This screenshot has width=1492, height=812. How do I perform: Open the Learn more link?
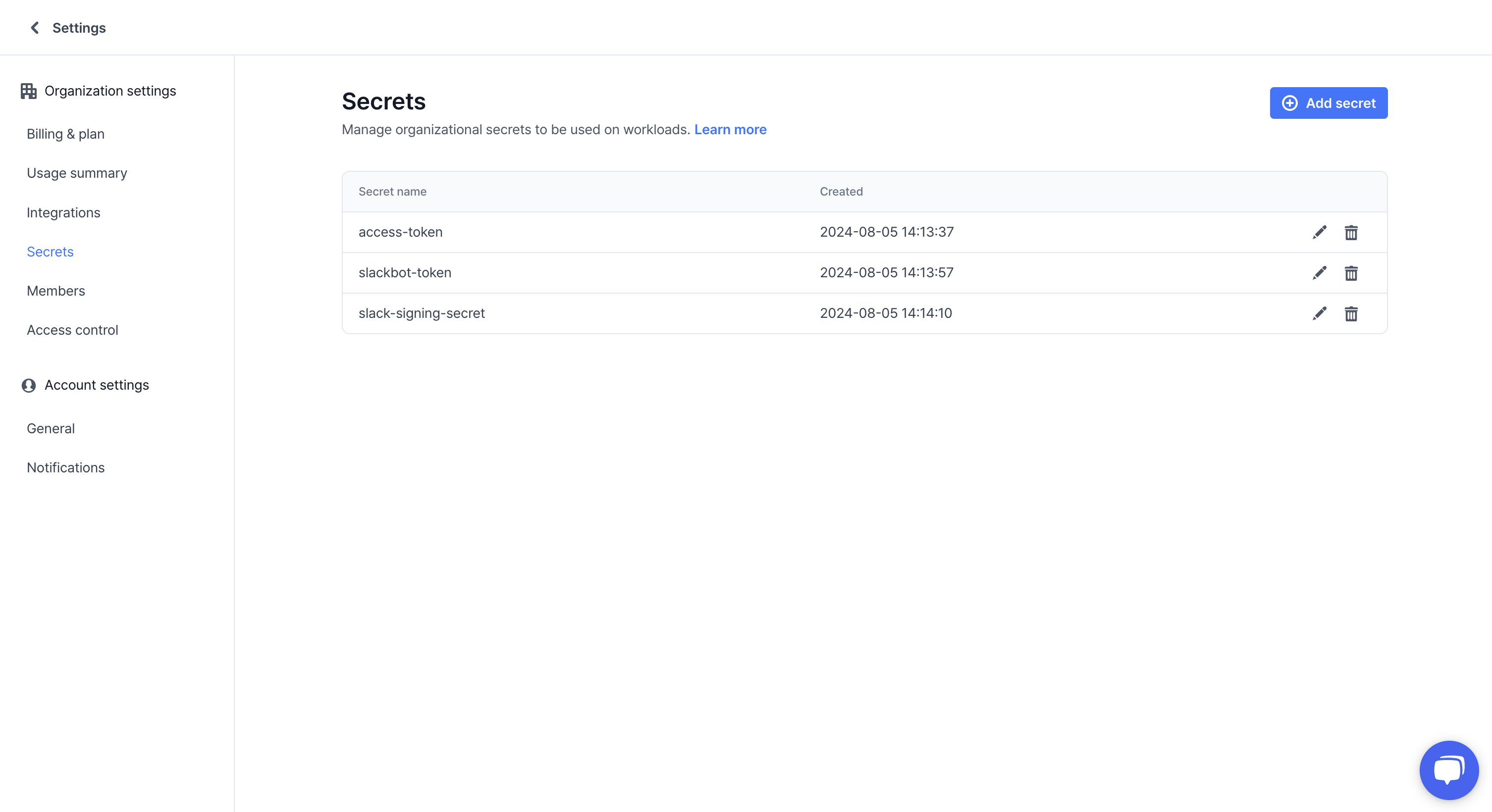(x=730, y=130)
